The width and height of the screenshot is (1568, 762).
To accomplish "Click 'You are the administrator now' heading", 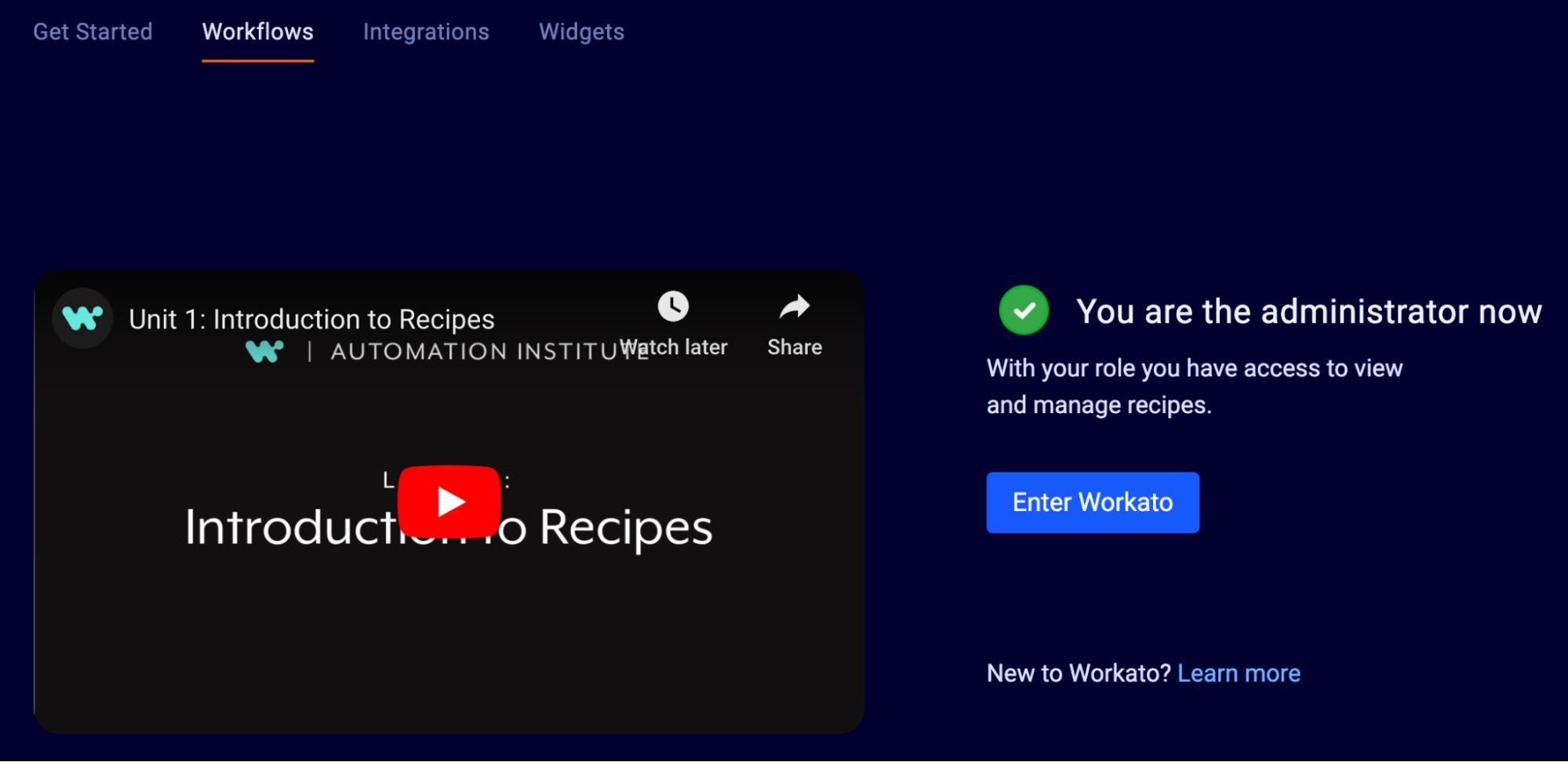I will (x=1309, y=311).
